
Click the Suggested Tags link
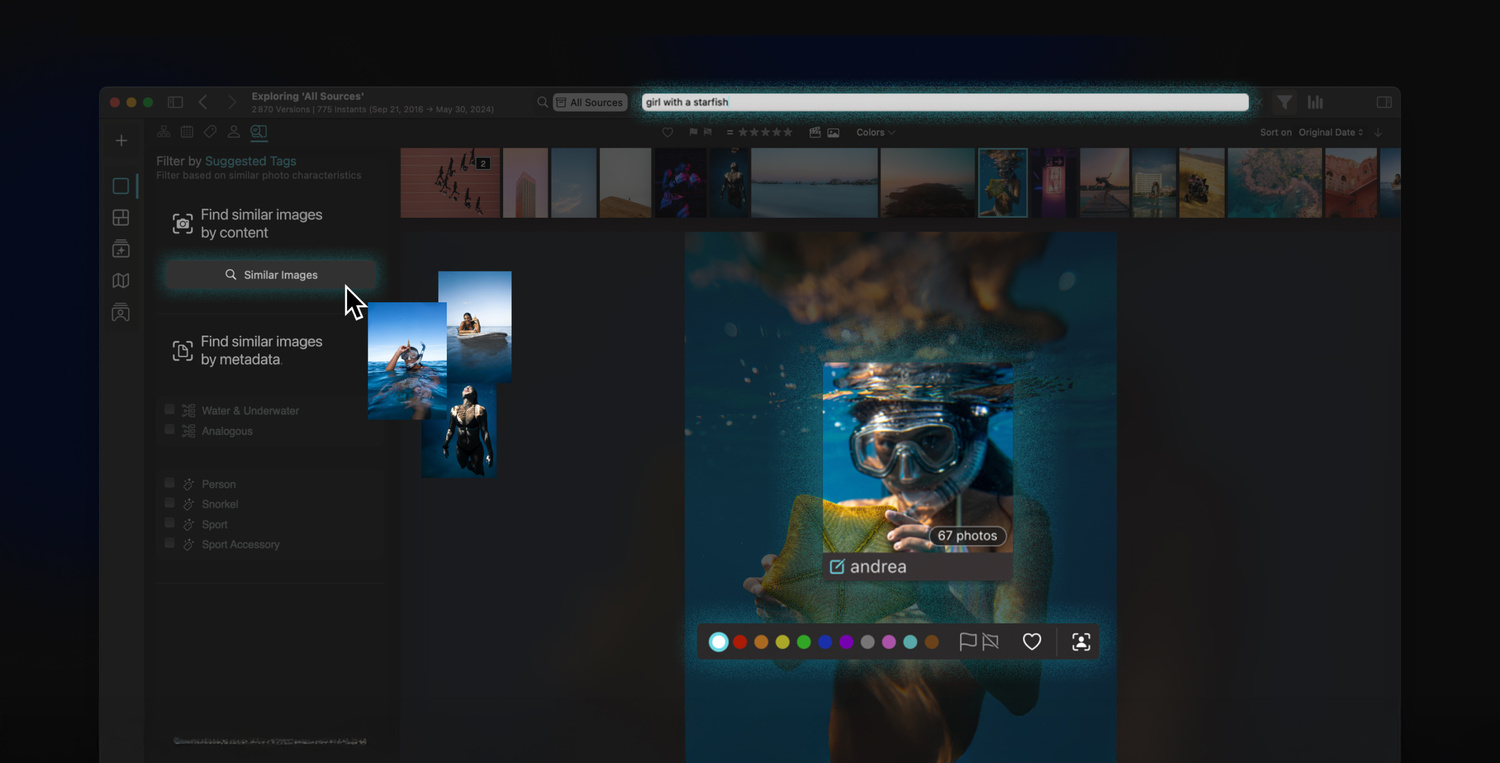(x=250, y=161)
